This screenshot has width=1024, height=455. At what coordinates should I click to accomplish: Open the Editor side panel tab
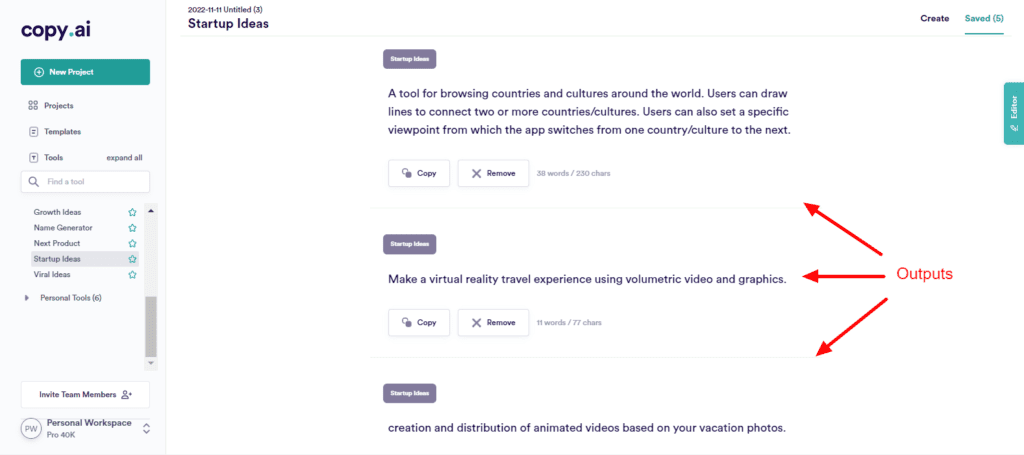tap(1014, 114)
